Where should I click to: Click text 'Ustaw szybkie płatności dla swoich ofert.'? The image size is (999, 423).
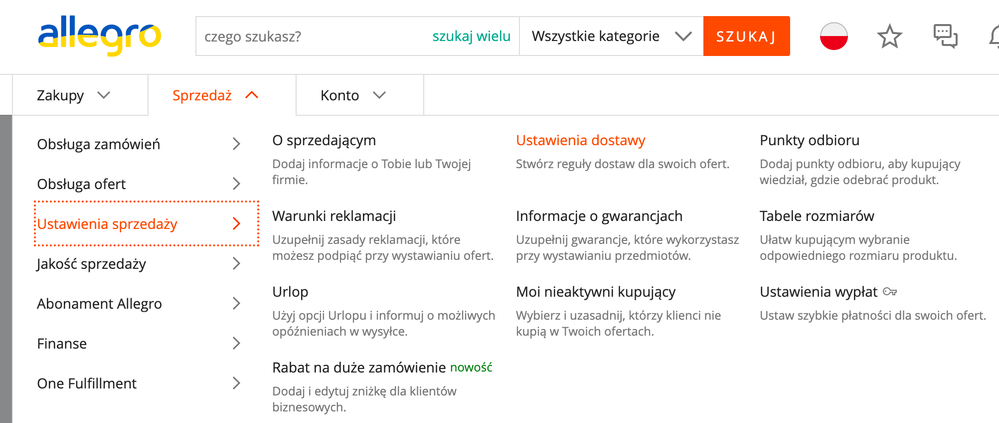point(873,316)
